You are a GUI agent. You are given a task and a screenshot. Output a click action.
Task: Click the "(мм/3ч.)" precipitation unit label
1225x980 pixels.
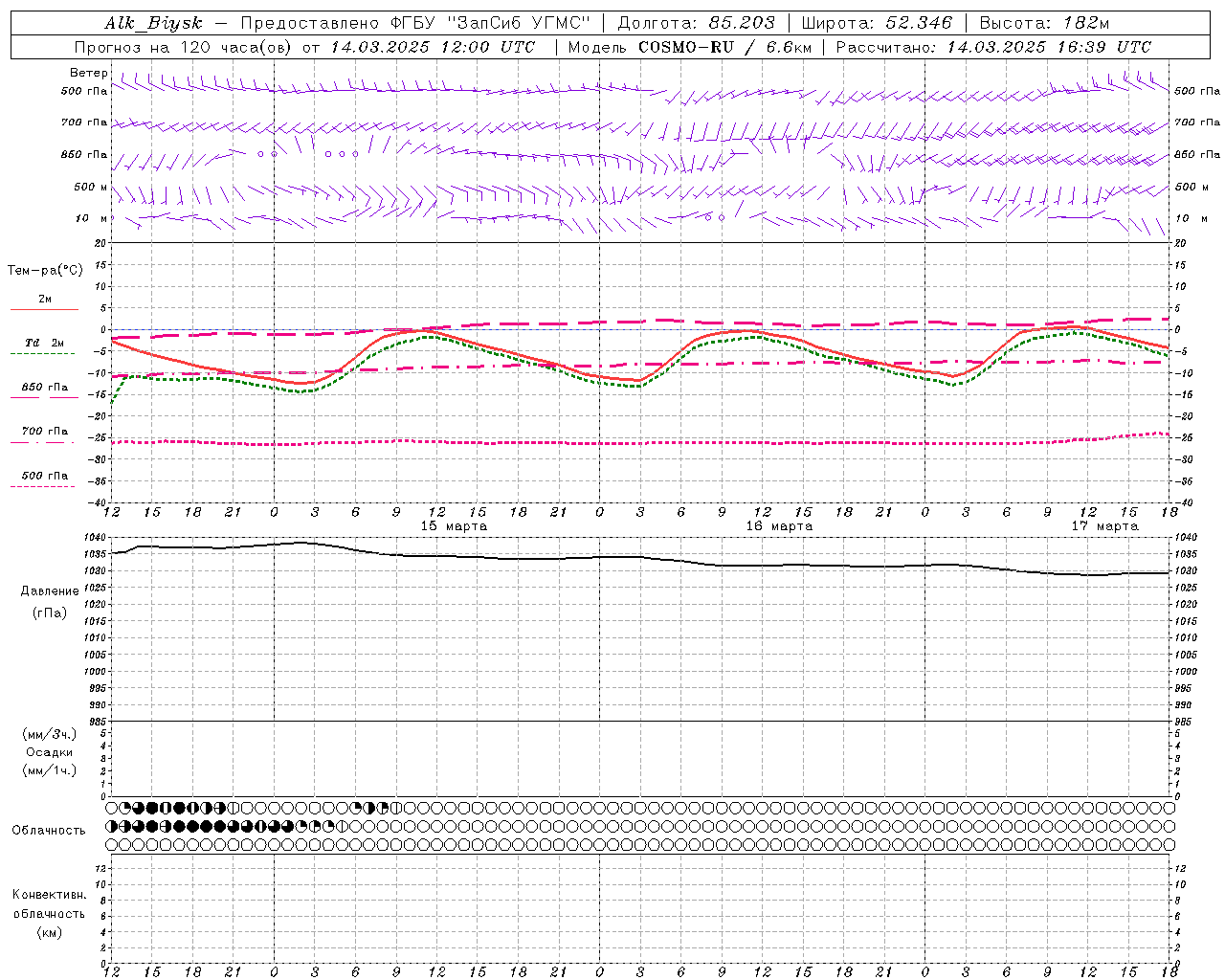50,734
